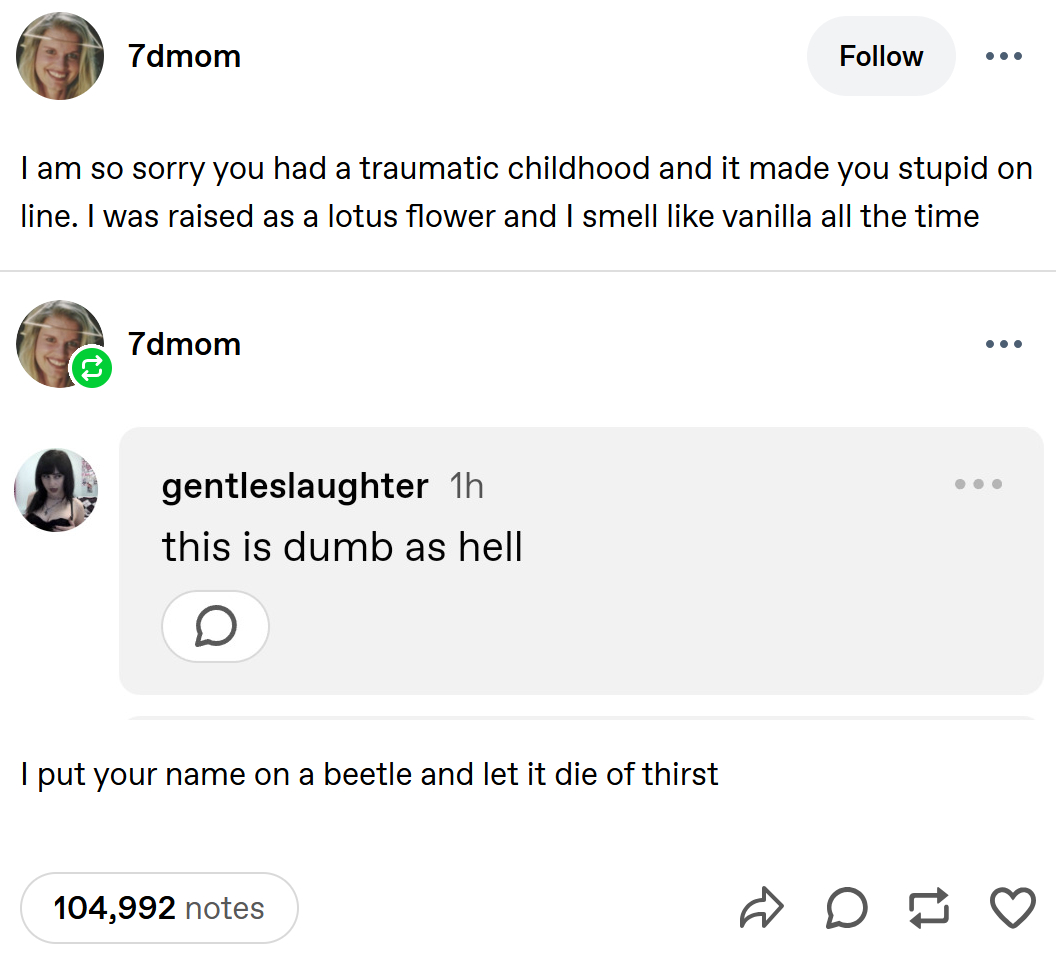The width and height of the screenshot is (1056, 965).
Task: Click the beetle reply text
Action: pos(369,774)
